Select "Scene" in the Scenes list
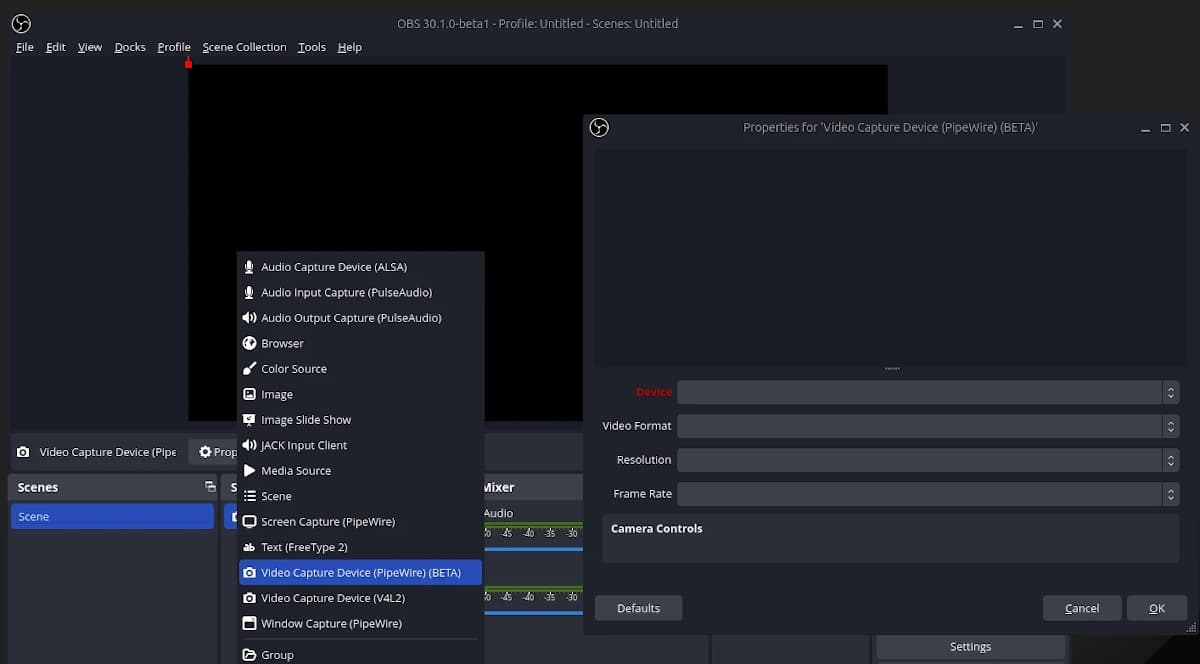The width and height of the screenshot is (1200, 664). (112, 516)
